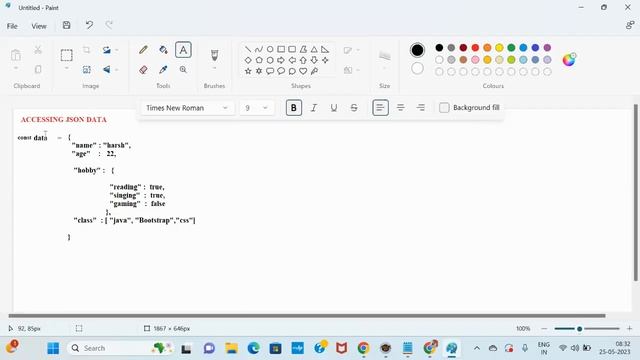Choose the Triangle shape

pos(314,49)
